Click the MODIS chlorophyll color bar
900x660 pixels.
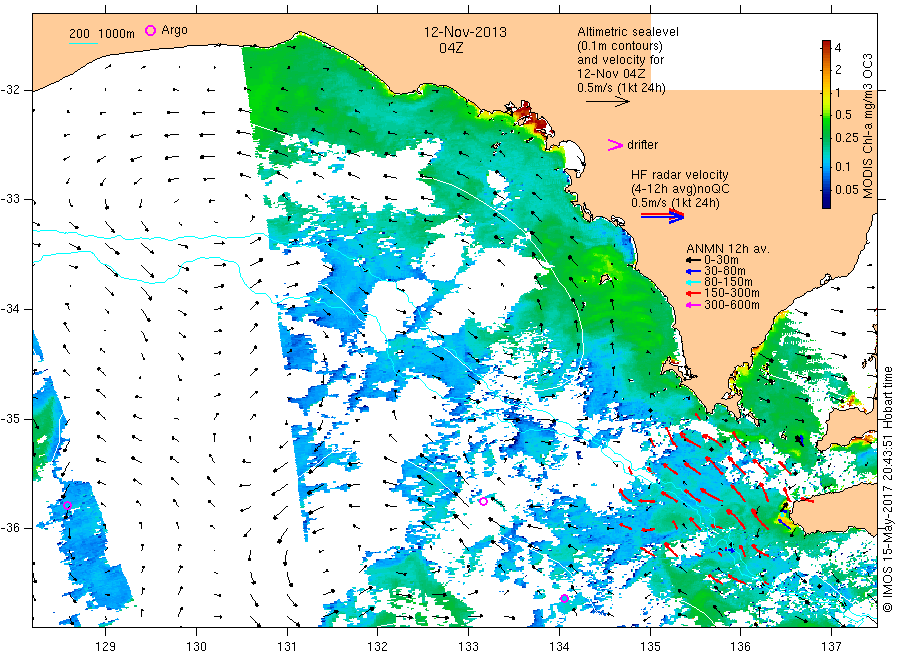point(826,124)
